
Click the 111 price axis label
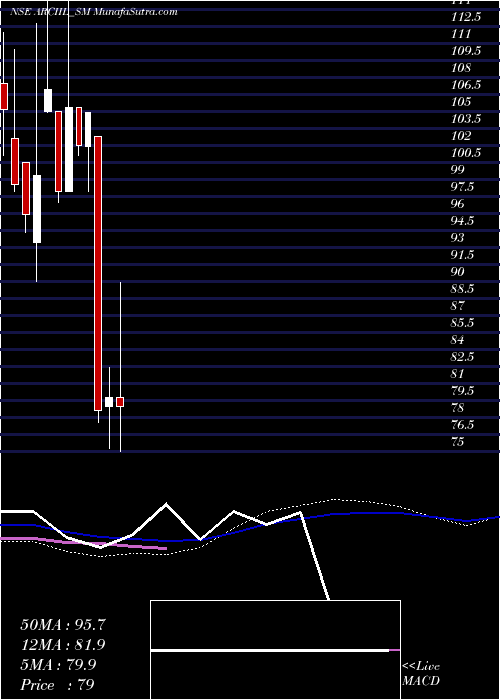click(x=461, y=34)
